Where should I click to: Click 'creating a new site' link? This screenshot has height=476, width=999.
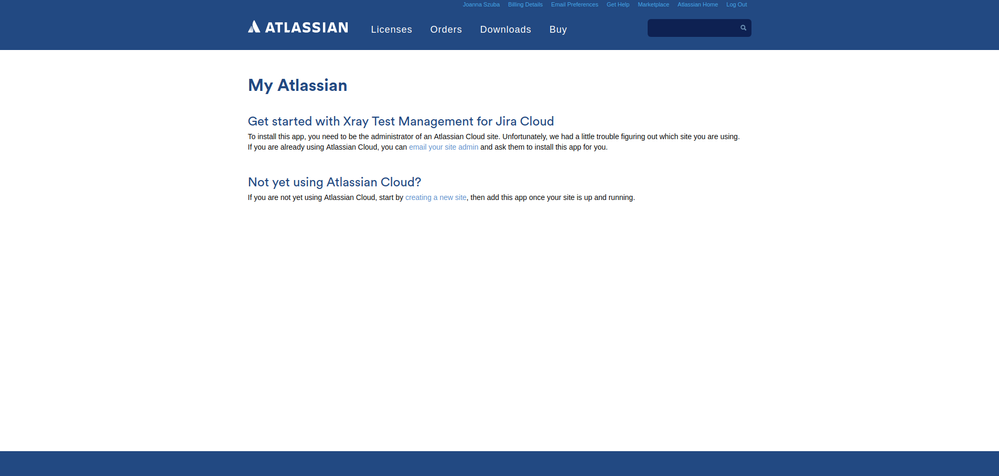click(x=436, y=198)
